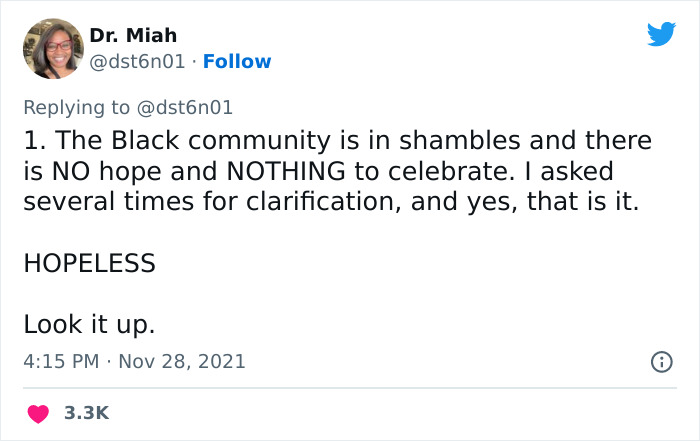The image size is (700, 441).
Task: View the 3.3K likes count
Action: 86,413
